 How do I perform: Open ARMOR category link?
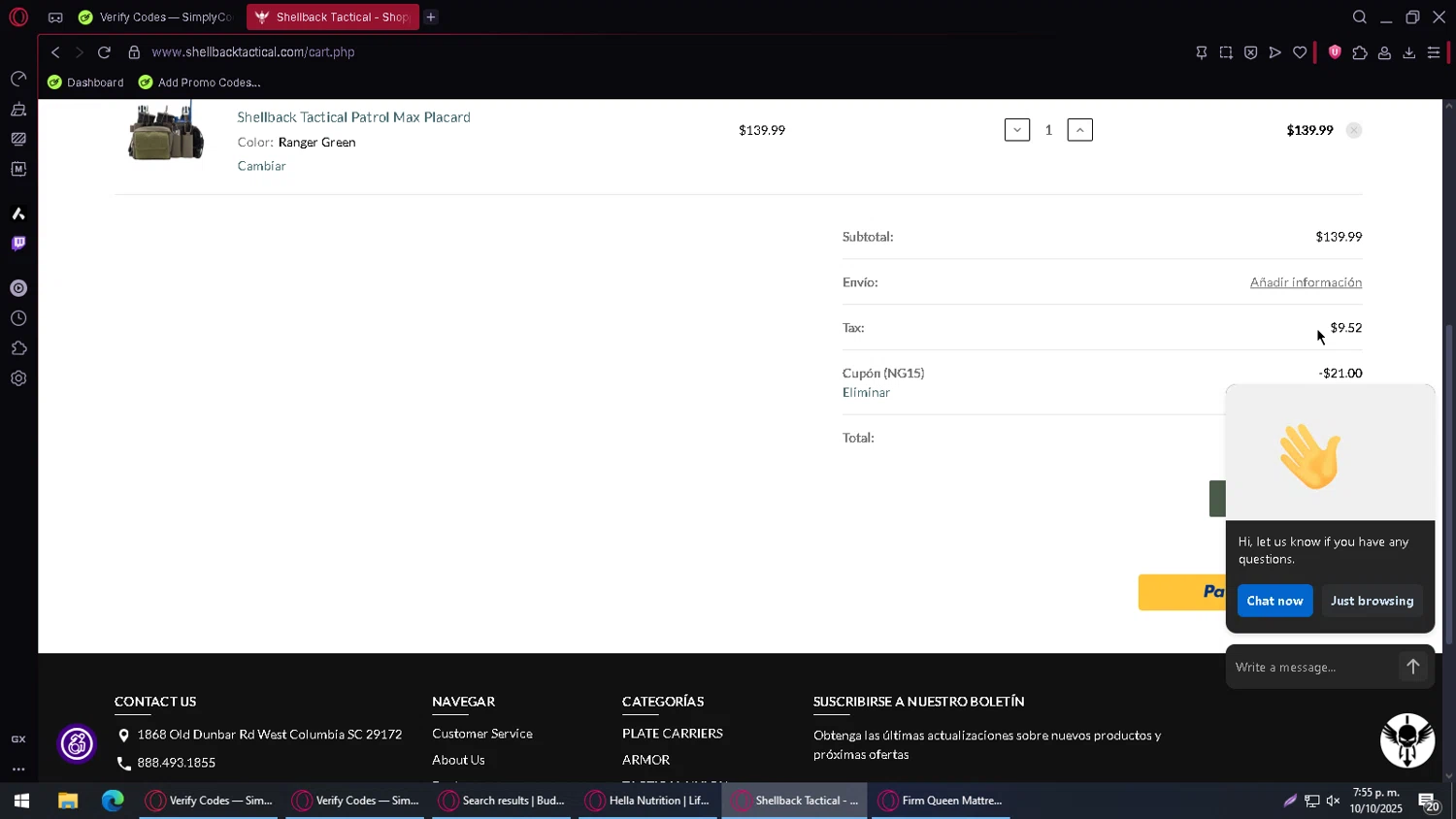646,760
